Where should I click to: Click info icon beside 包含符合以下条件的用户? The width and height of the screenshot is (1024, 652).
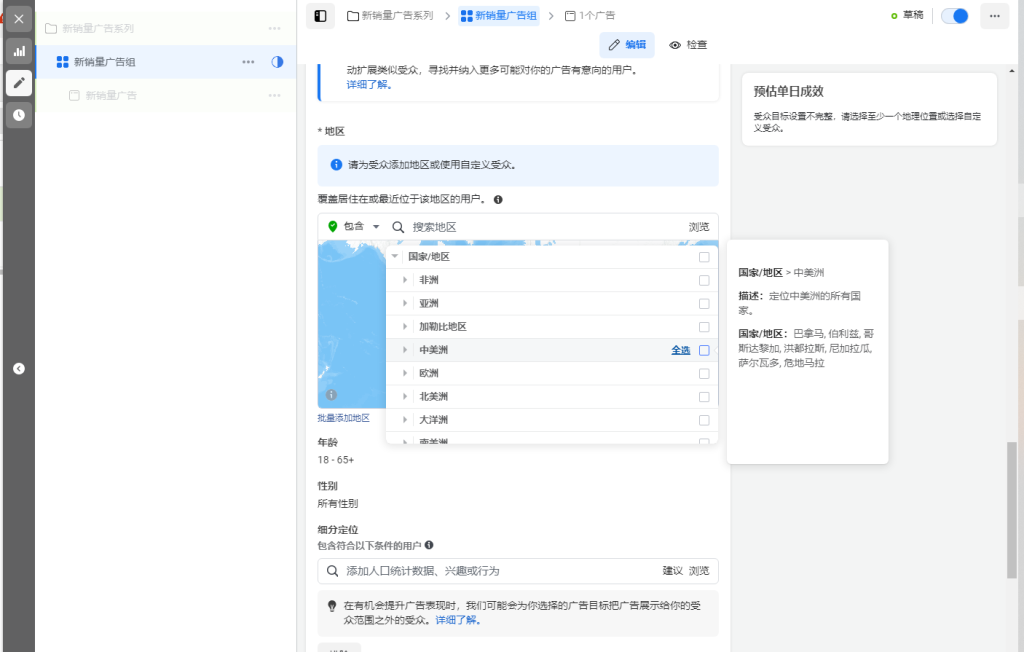pos(429,545)
